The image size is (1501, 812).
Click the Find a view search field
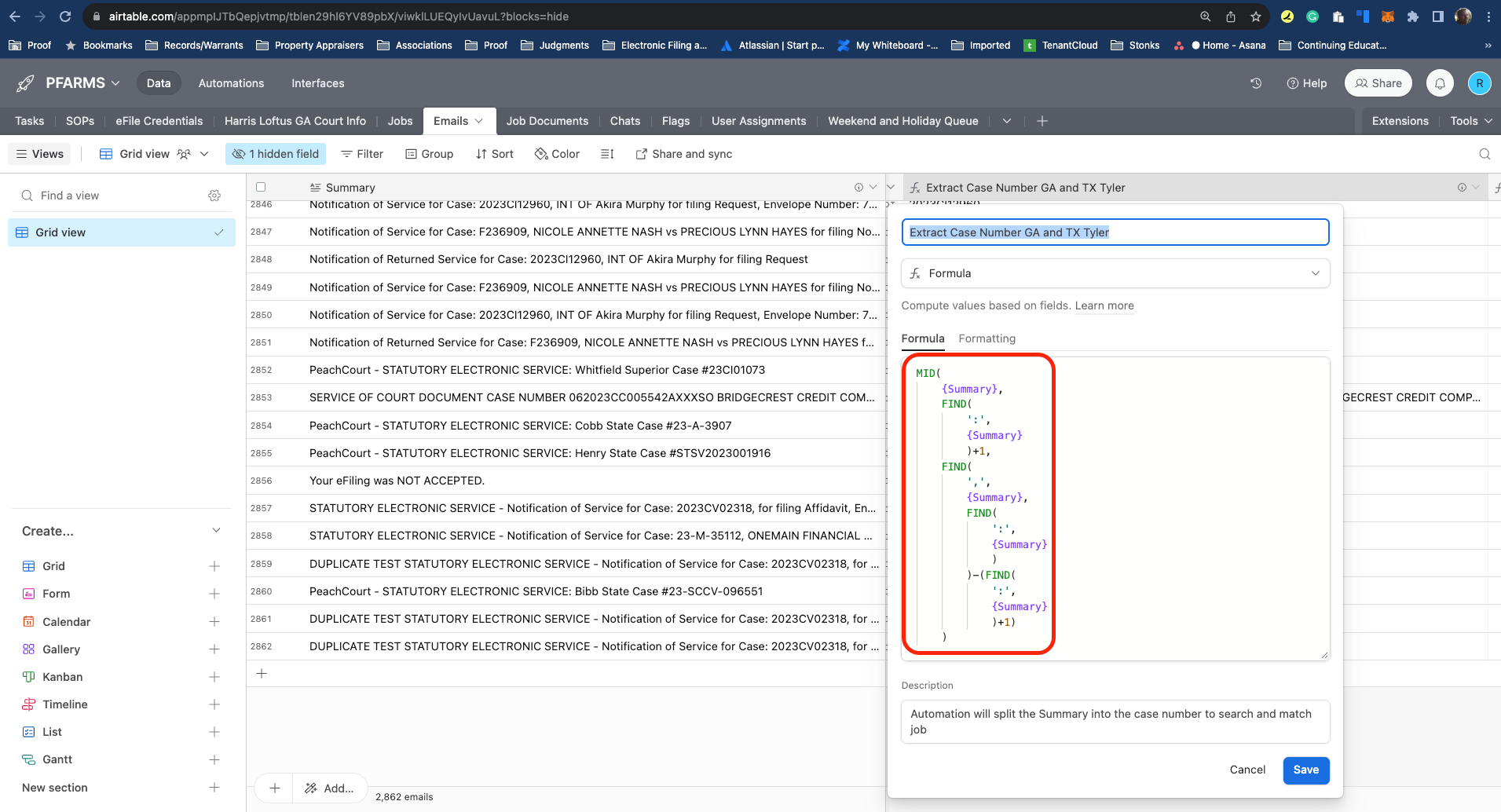110,196
